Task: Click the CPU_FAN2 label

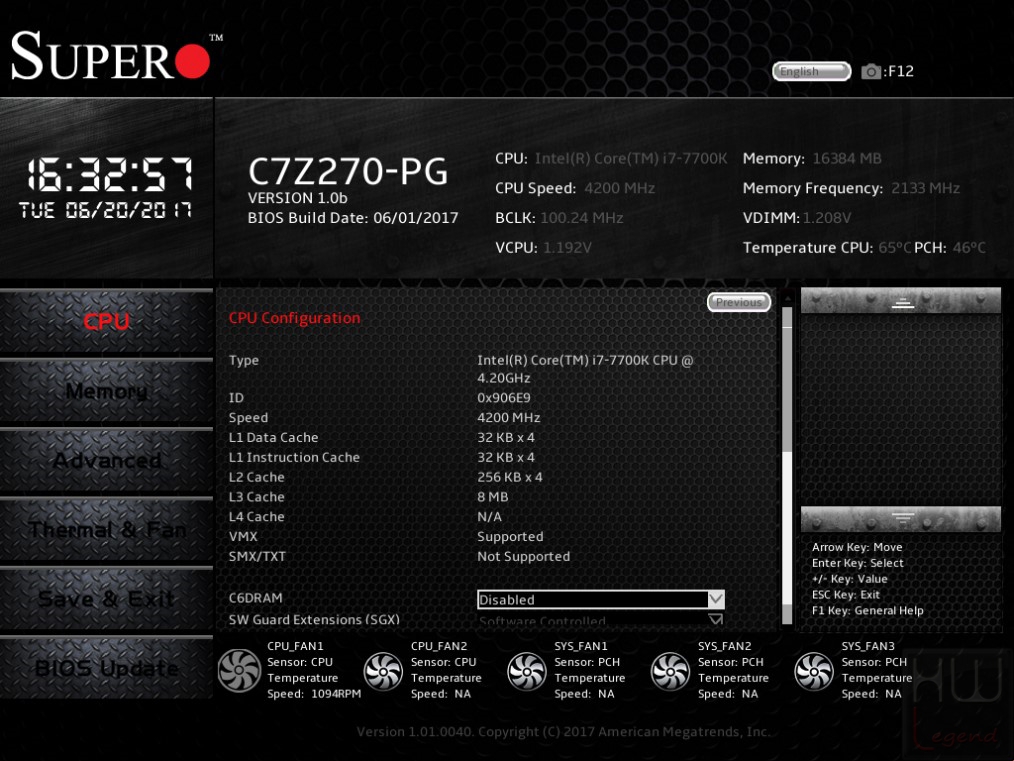Action: tap(439, 646)
